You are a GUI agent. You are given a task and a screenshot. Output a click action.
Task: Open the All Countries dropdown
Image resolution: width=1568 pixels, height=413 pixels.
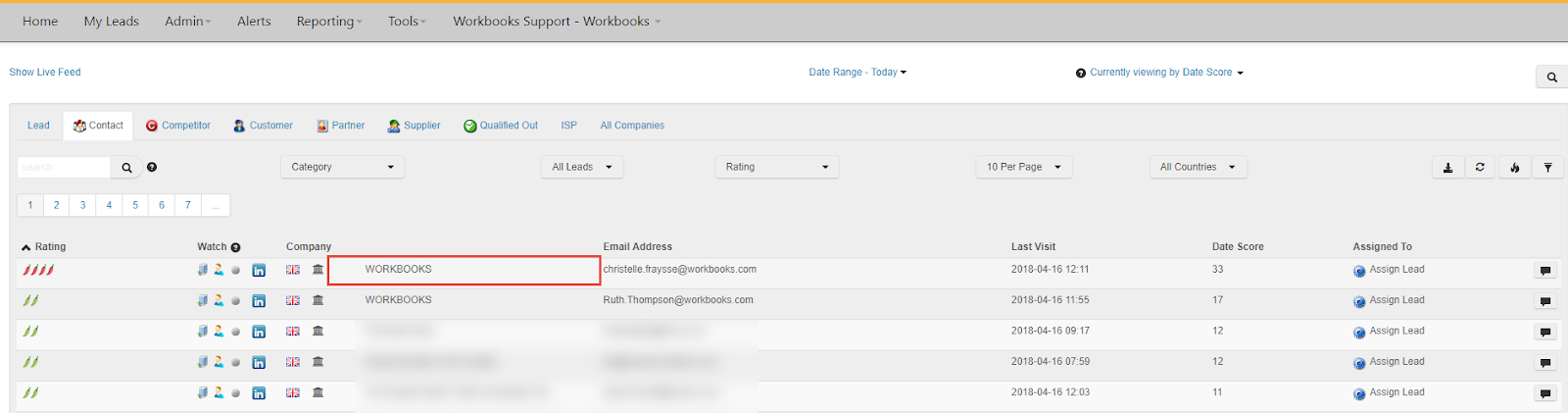(1198, 168)
